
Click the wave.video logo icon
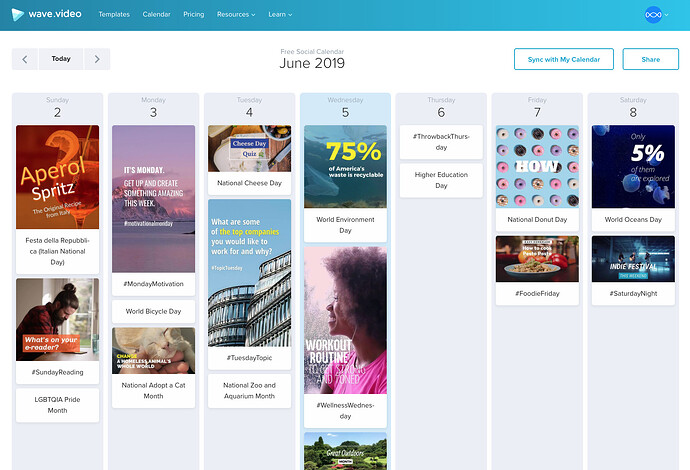click(18, 15)
